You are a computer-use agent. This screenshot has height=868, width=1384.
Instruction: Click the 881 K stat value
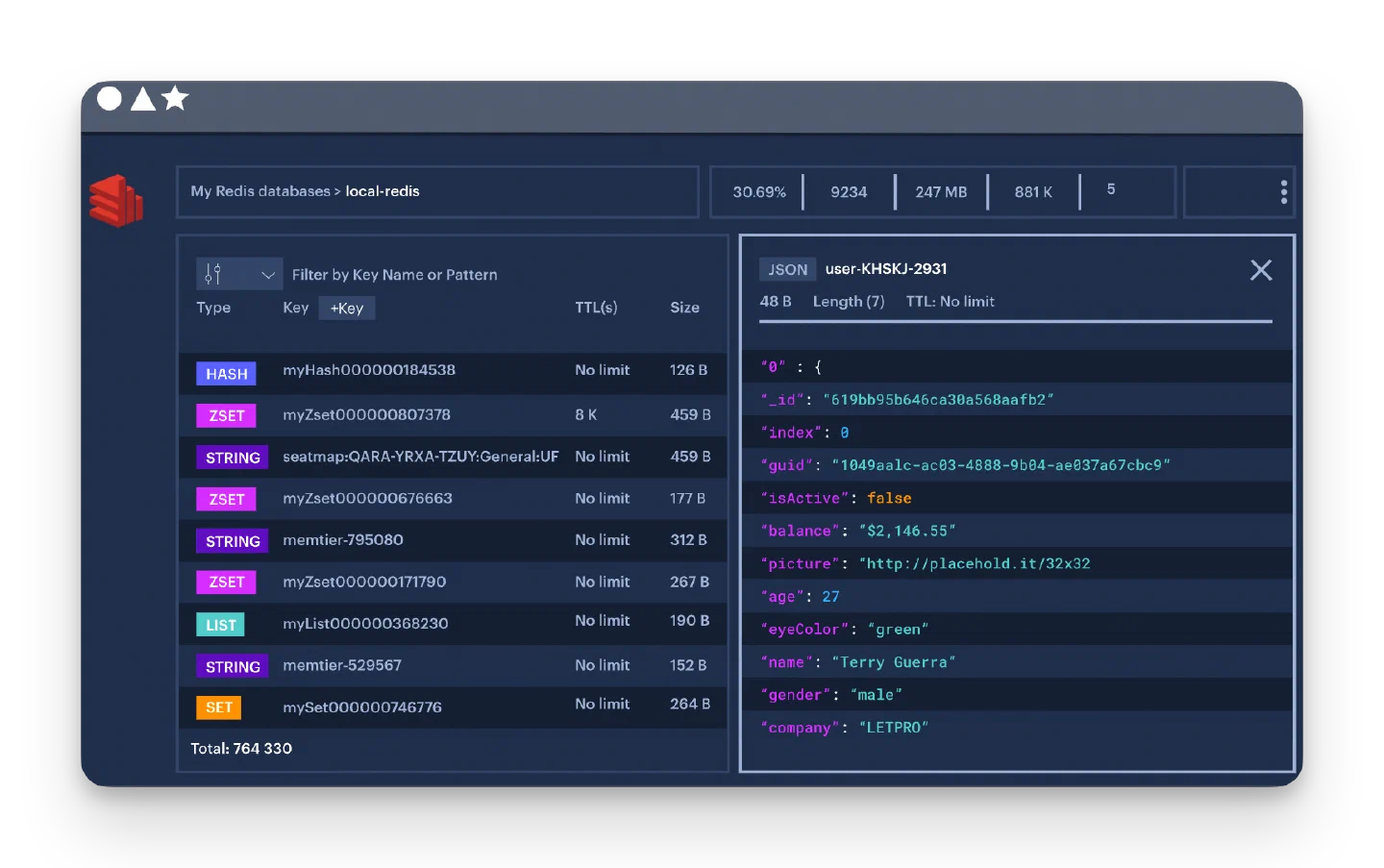[1033, 192]
